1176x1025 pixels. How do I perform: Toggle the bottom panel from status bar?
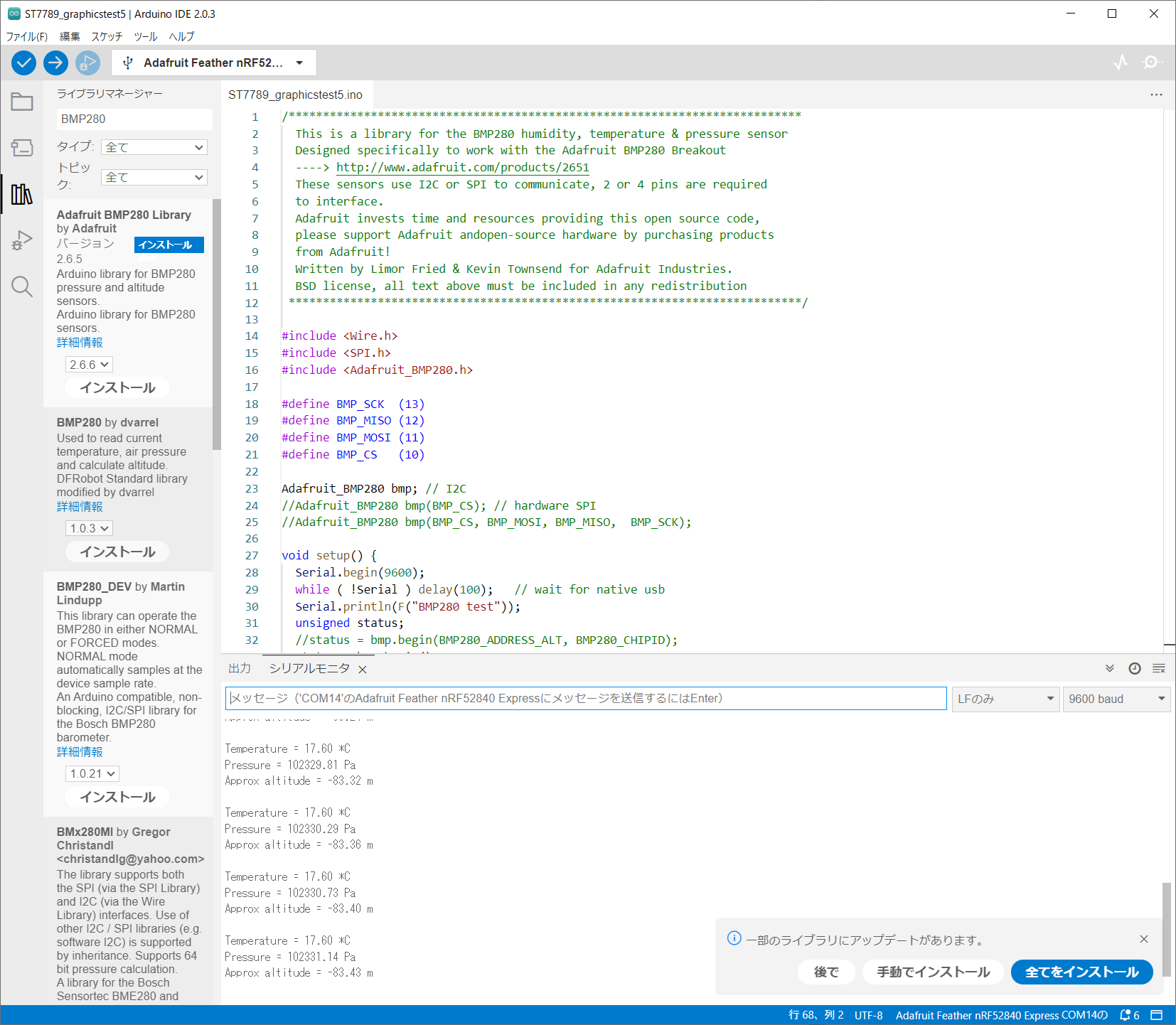[x=1157, y=1015]
